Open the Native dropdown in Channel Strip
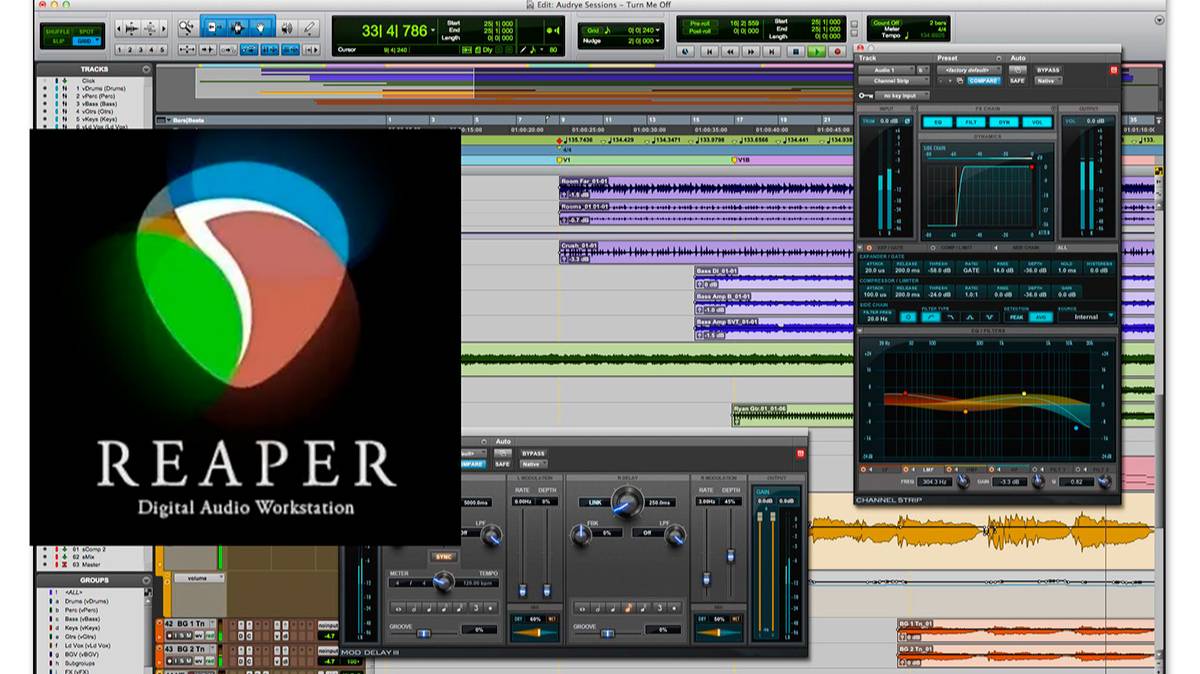Image resolution: width=1200 pixels, height=674 pixels. pos(1048,80)
